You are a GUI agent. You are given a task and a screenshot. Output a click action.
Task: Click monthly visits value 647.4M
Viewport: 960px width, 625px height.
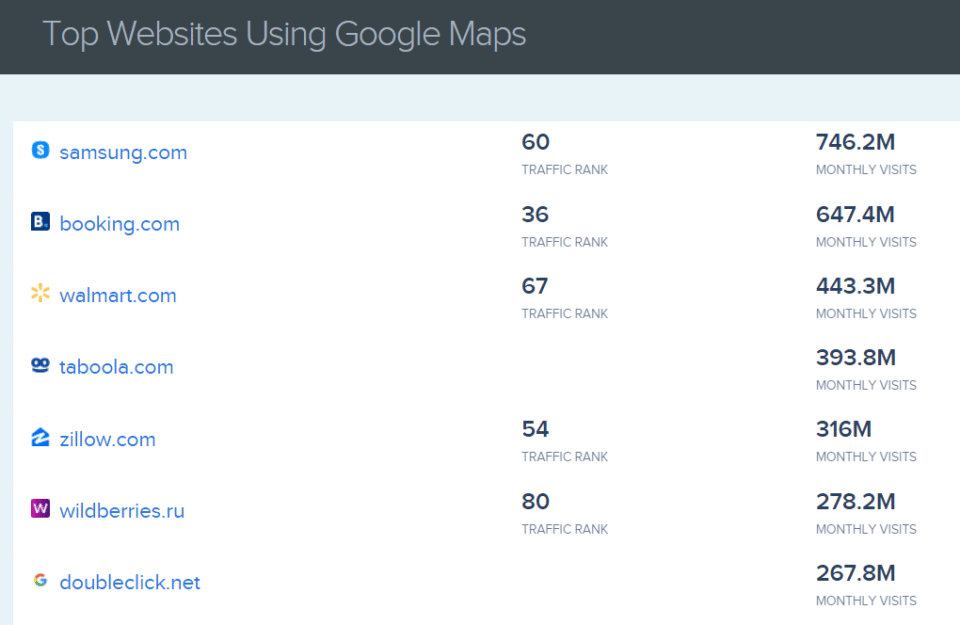click(x=855, y=214)
